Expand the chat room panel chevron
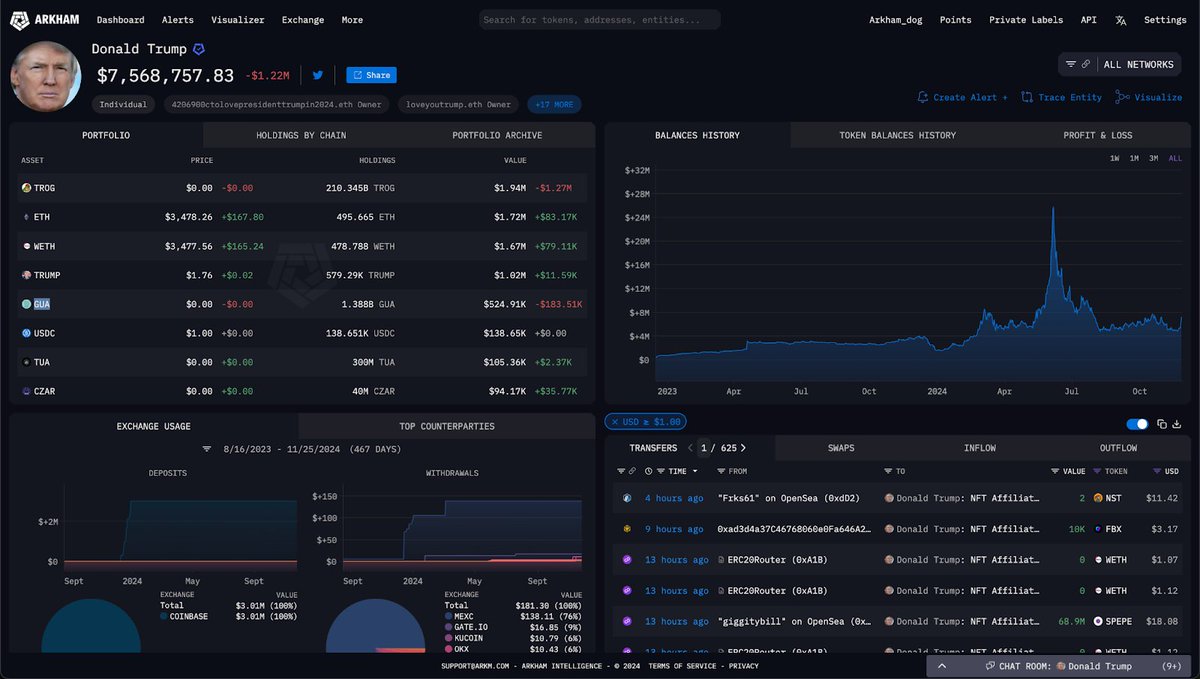This screenshot has height=679, width=1200. tap(941, 666)
